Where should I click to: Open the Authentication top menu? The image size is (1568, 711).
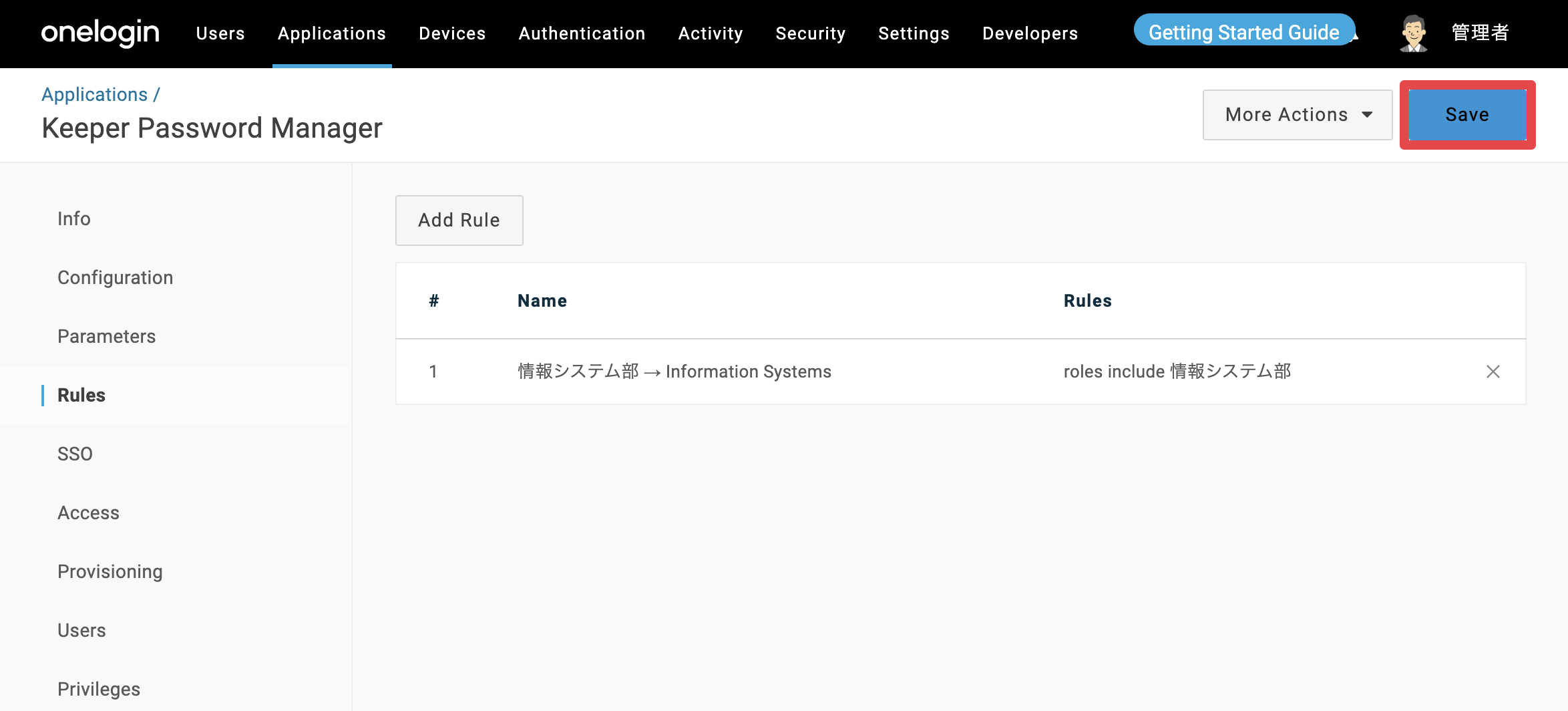pos(582,33)
